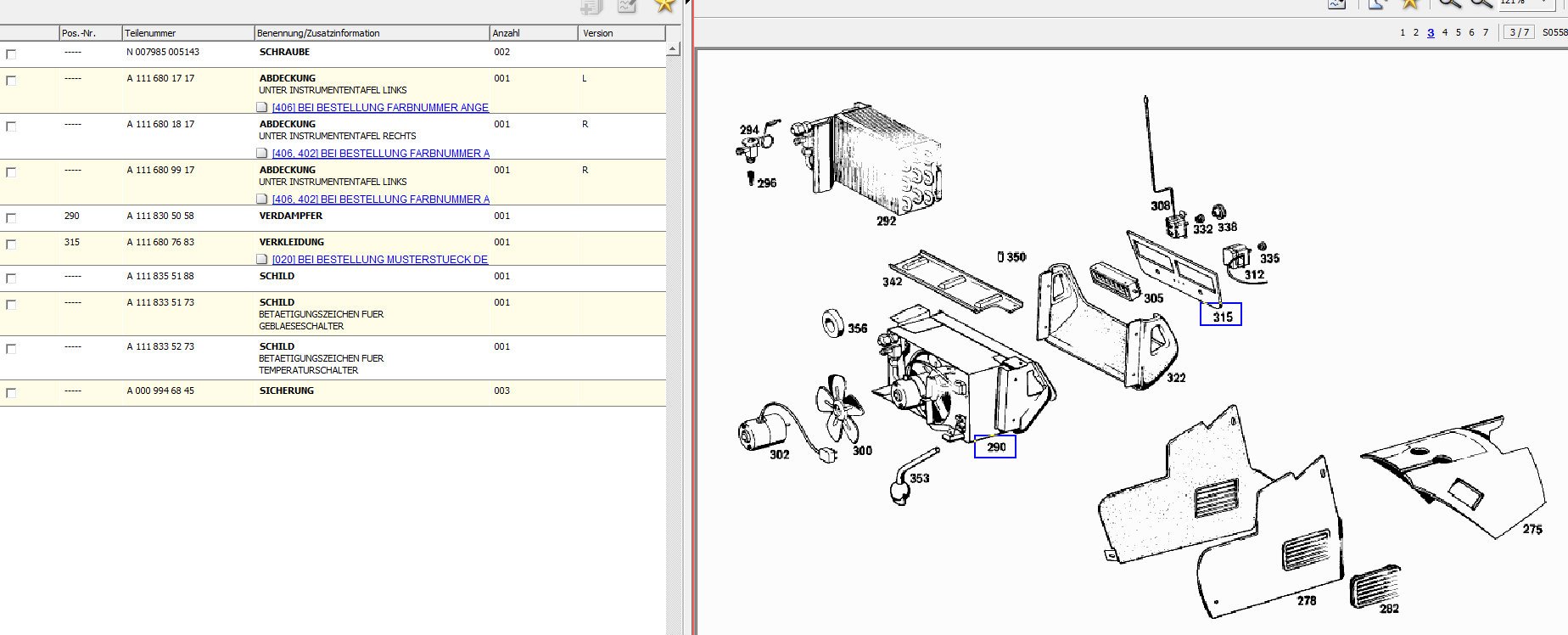Select the VERKLEIDUNG position 315 checkbox
The height and width of the screenshot is (635, 1568).
coord(11,244)
